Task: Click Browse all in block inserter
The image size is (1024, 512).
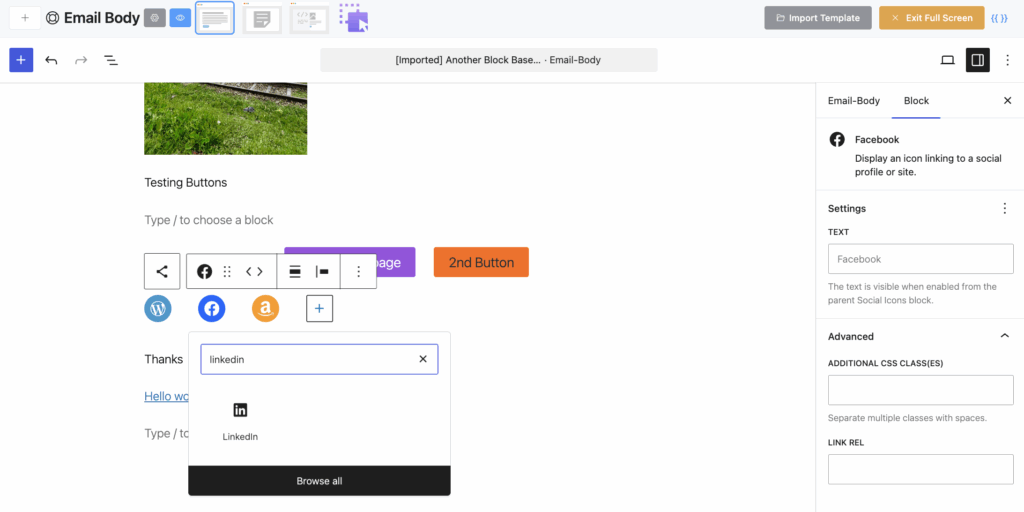Action: (319, 481)
